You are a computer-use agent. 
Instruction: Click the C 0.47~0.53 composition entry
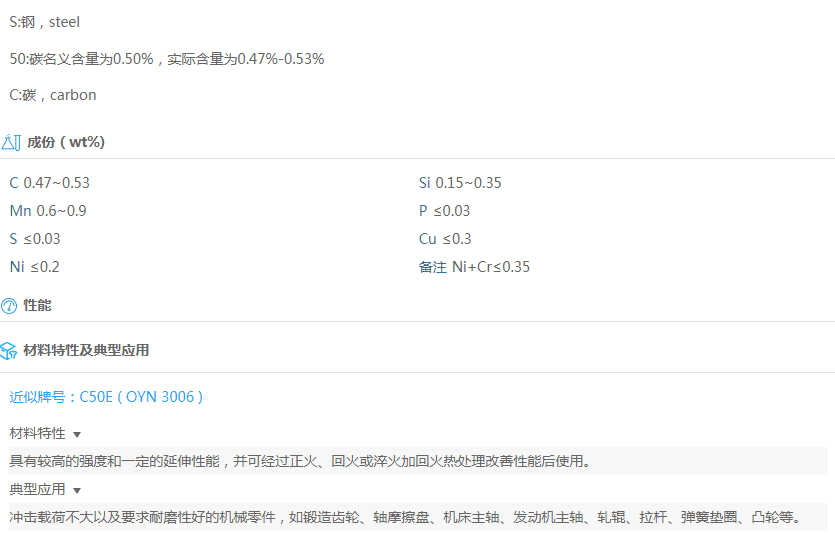pyautogui.click(x=50, y=183)
